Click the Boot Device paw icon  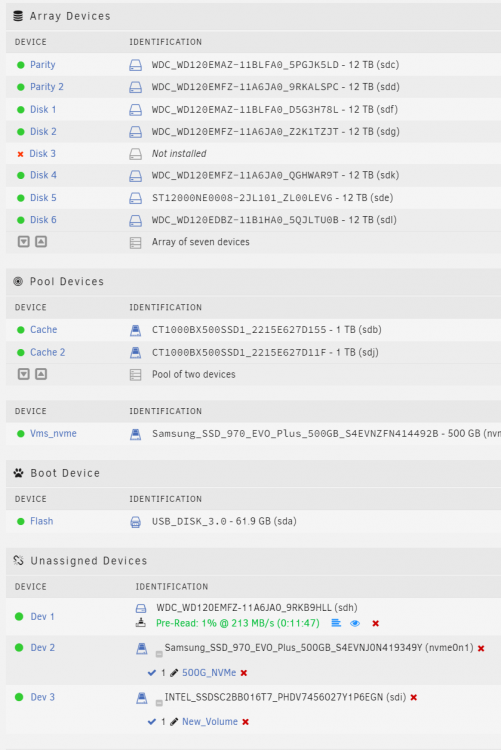click(x=19, y=473)
